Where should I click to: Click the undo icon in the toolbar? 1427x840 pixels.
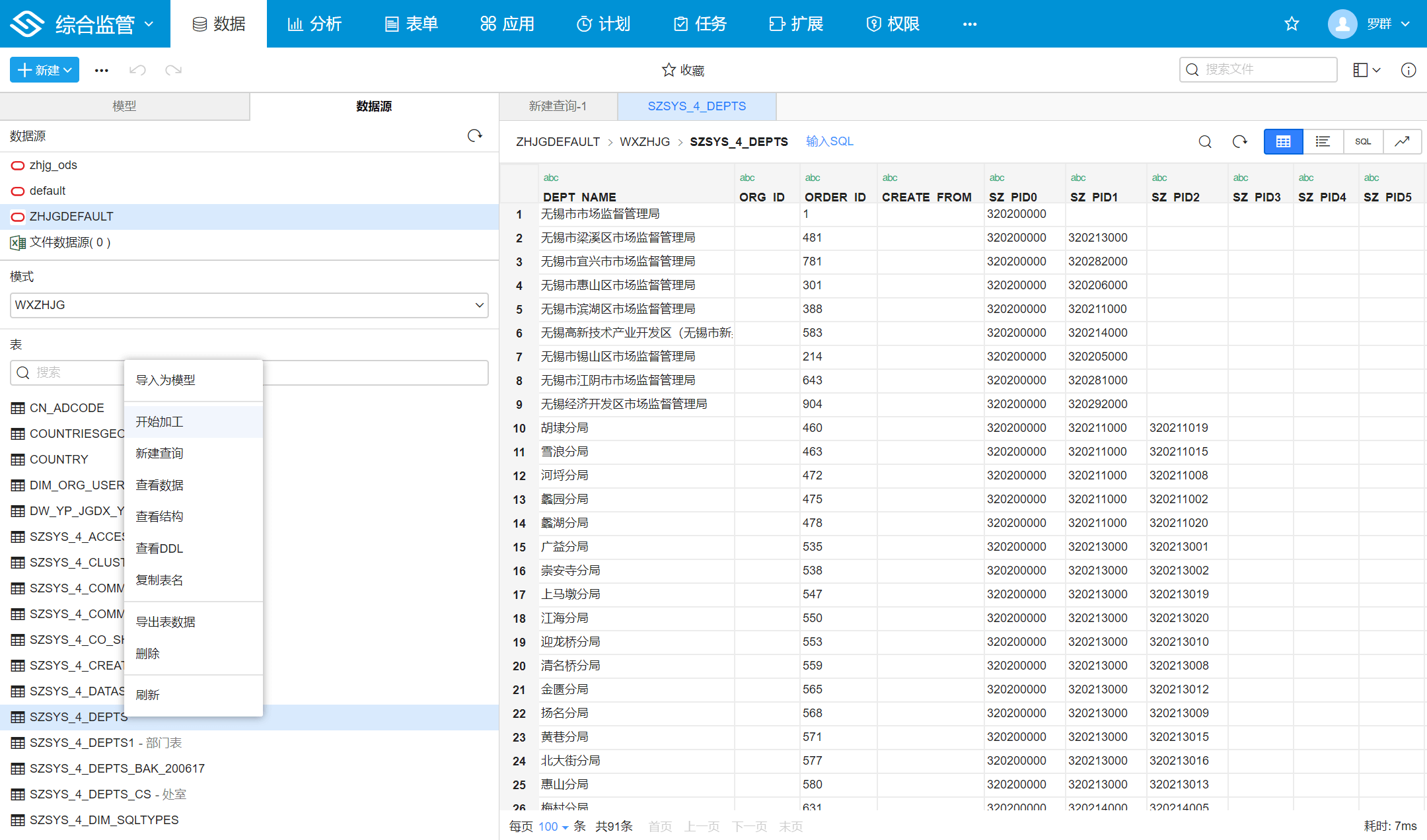pos(137,69)
